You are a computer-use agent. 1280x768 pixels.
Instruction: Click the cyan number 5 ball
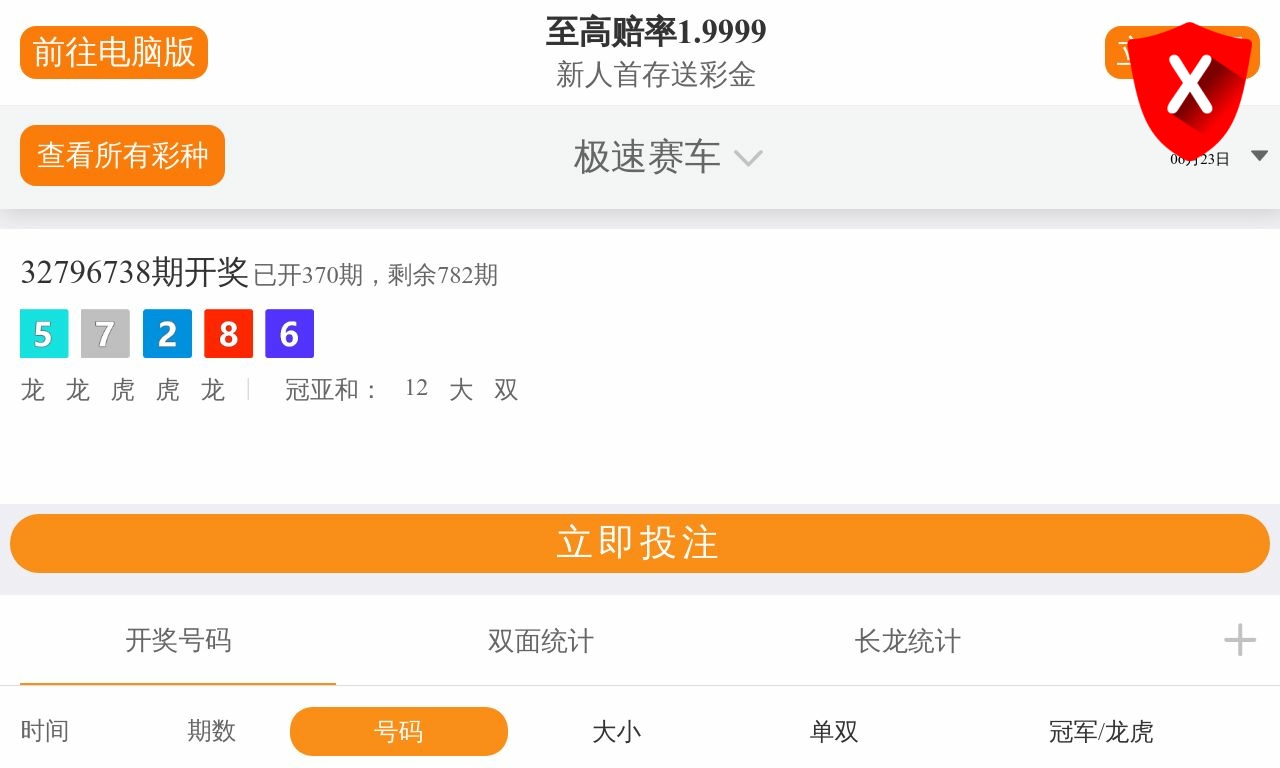coord(44,334)
